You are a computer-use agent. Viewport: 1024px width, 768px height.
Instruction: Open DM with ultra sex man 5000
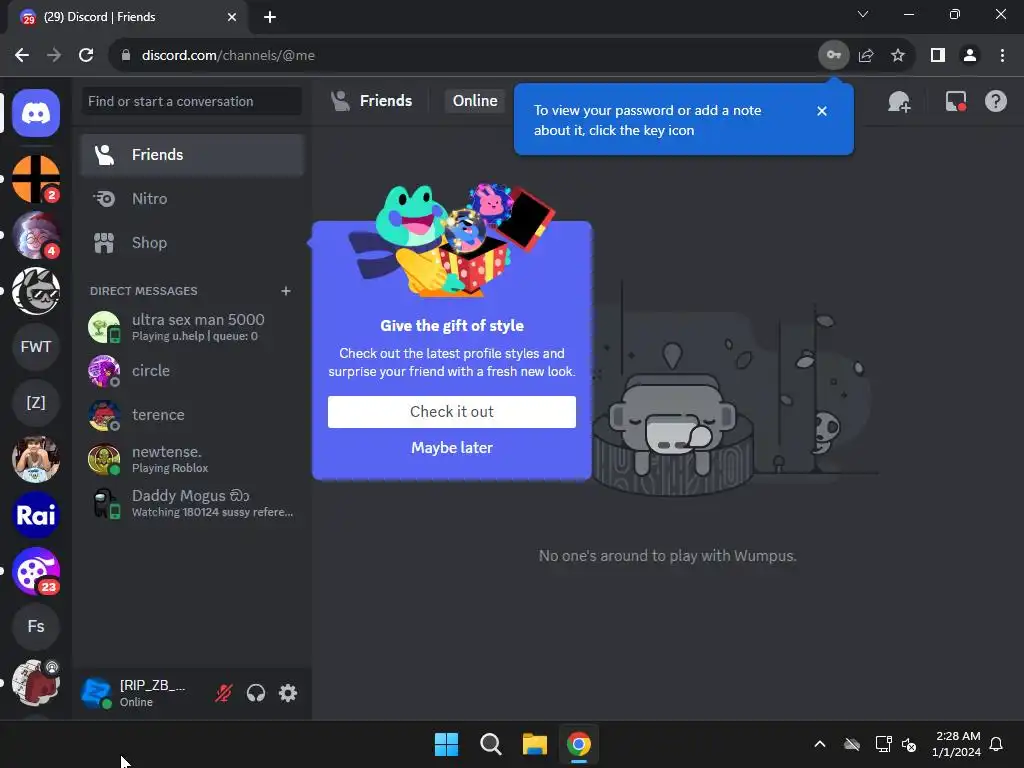click(x=193, y=327)
